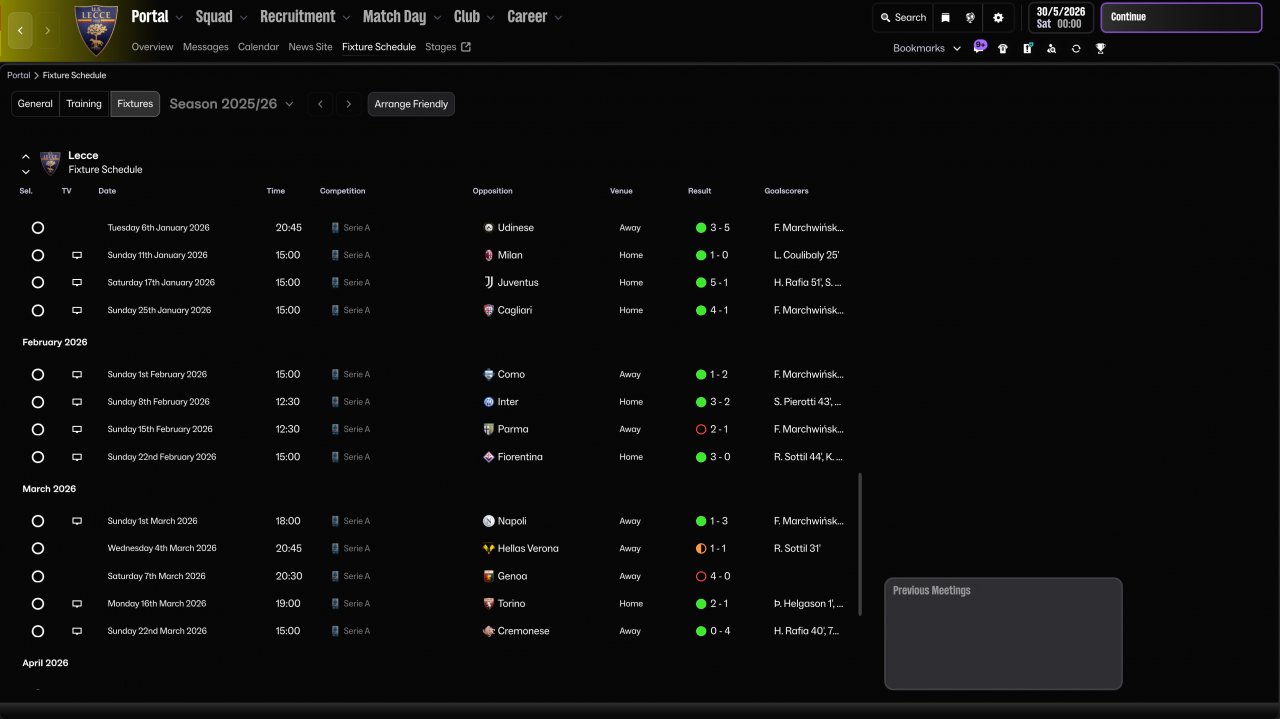The height and width of the screenshot is (719, 1280).
Task: Click the trophy icon in bookmarks bar
Action: coord(1100,48)
